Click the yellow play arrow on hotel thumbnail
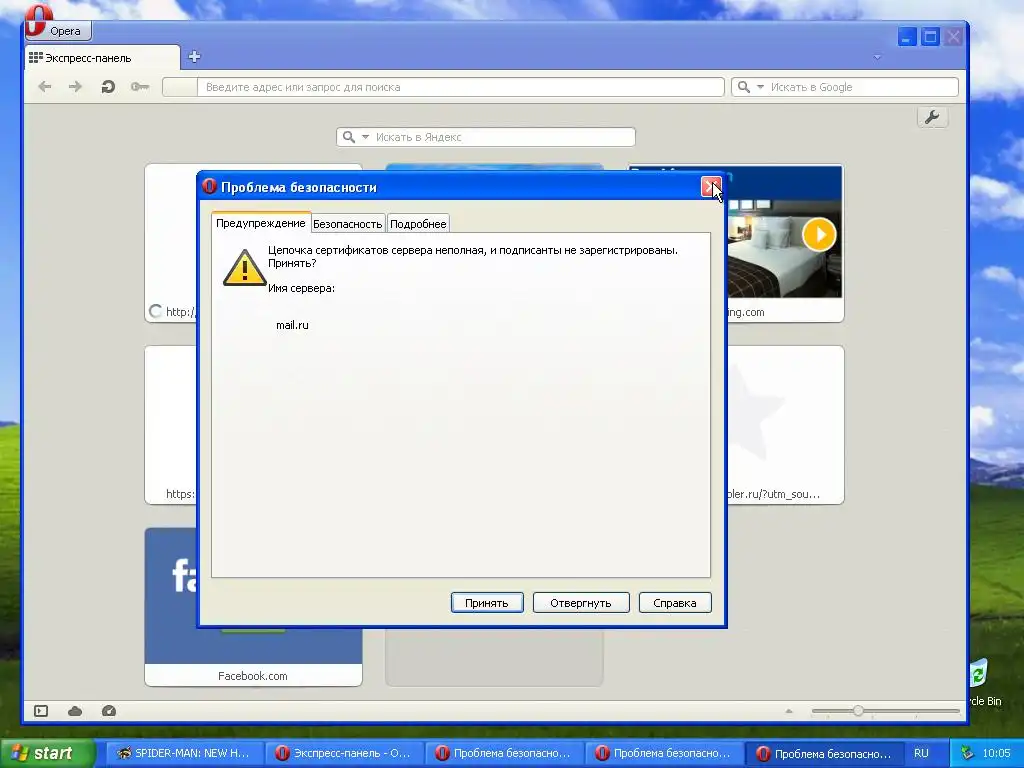The width and height of the screenshot is (1024, 768). click(x=819, y=234)
